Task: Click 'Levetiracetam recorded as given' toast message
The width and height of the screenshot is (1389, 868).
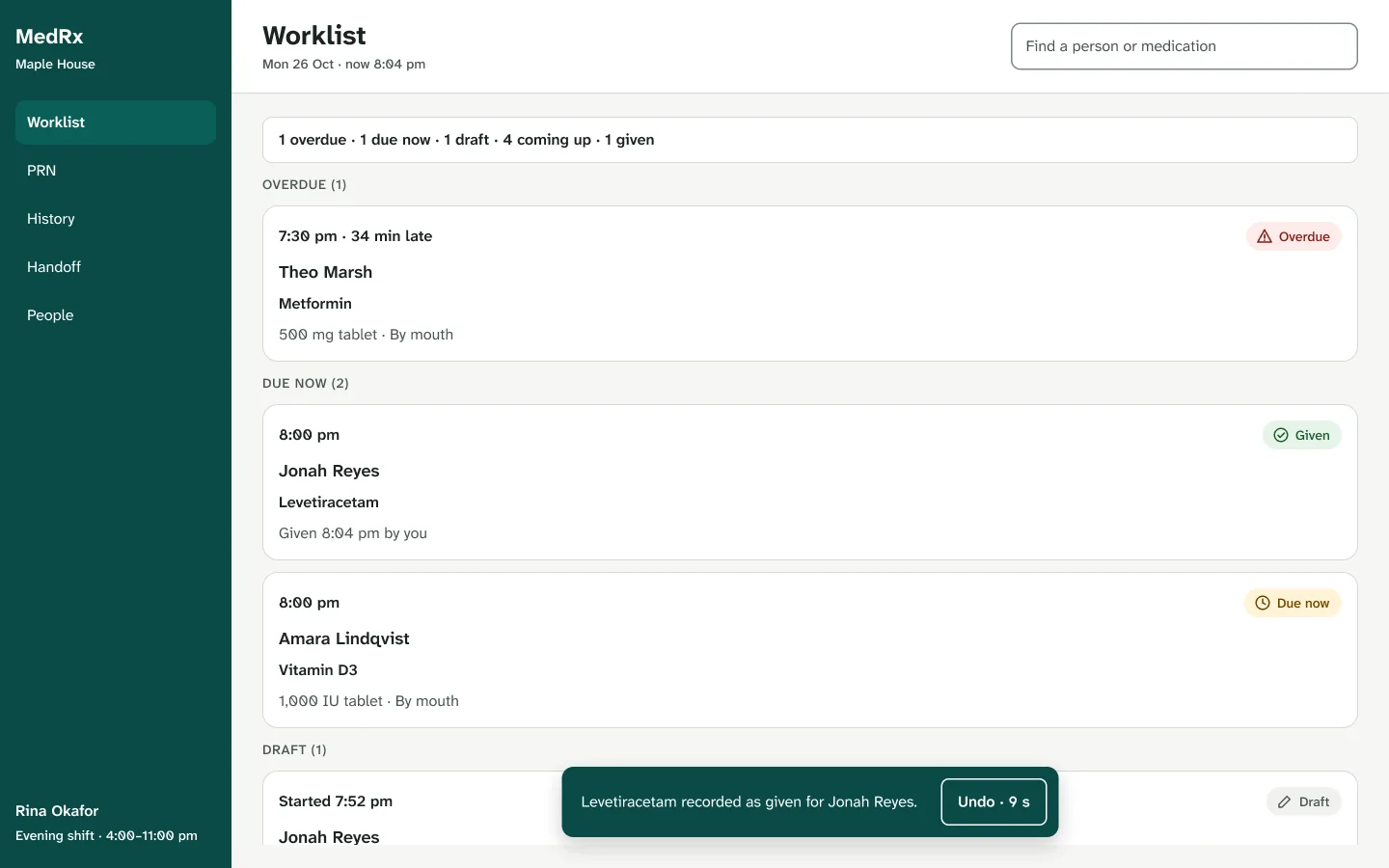Action: [749, 801]
